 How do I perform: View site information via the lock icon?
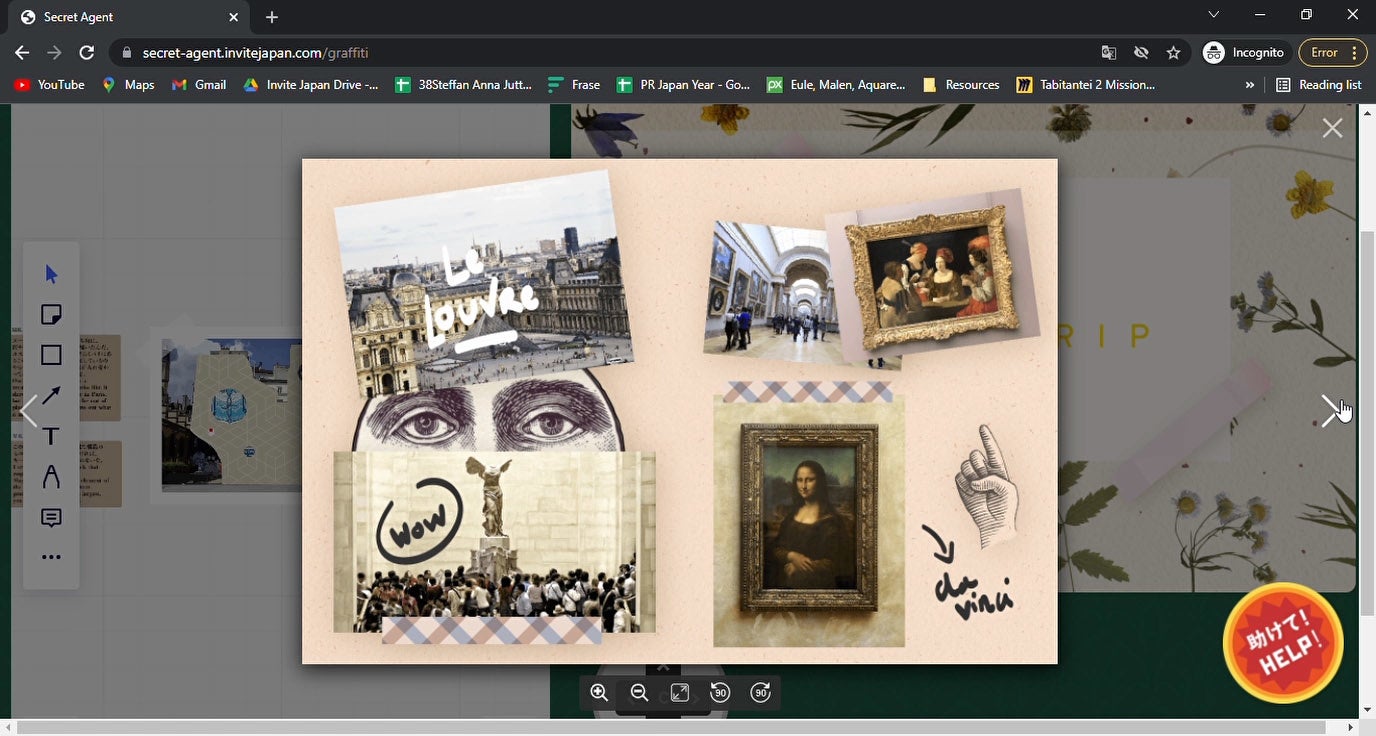point(126,53)
